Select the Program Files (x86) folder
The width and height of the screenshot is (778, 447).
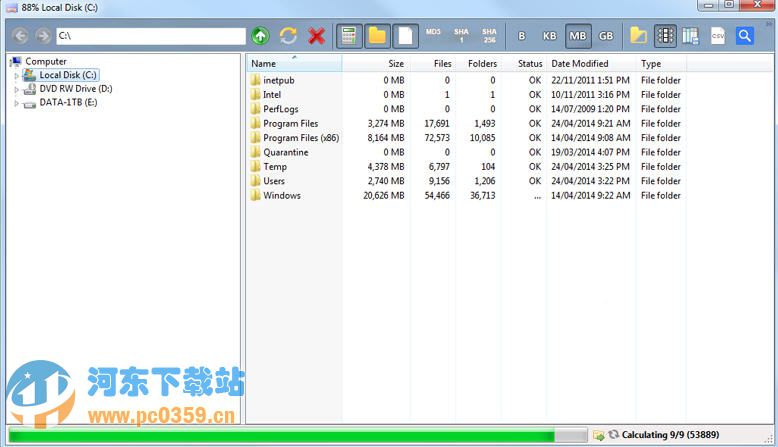(x=466, y=138)
